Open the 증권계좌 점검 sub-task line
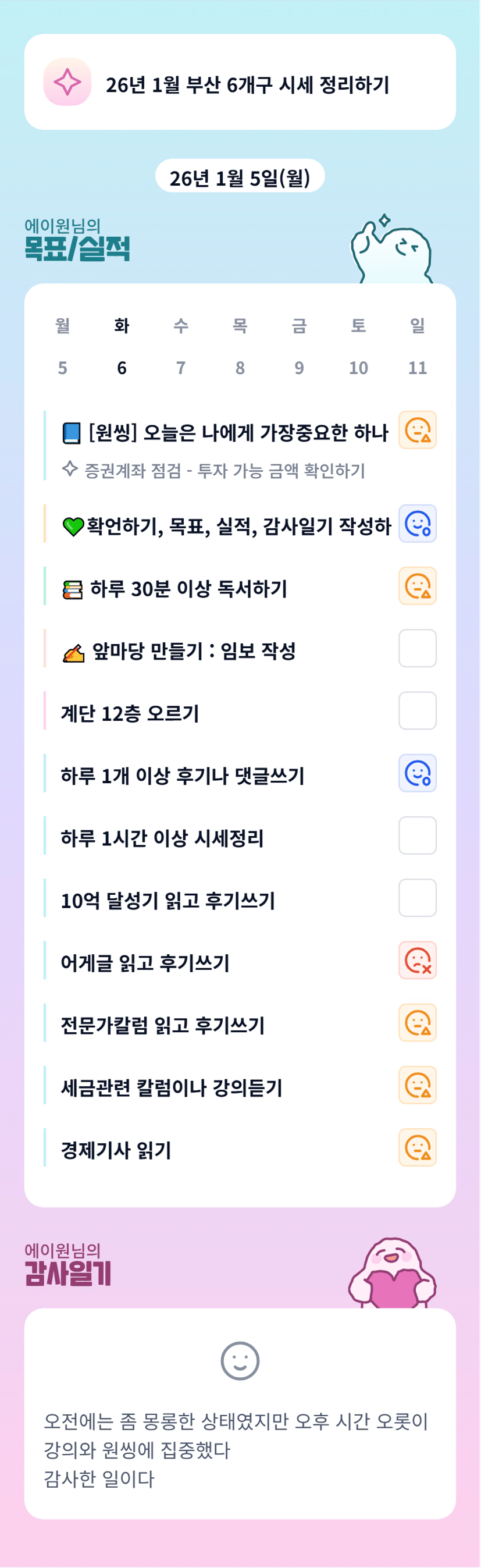This screenshot has width=481, height=1568. [x=224, y=470]
